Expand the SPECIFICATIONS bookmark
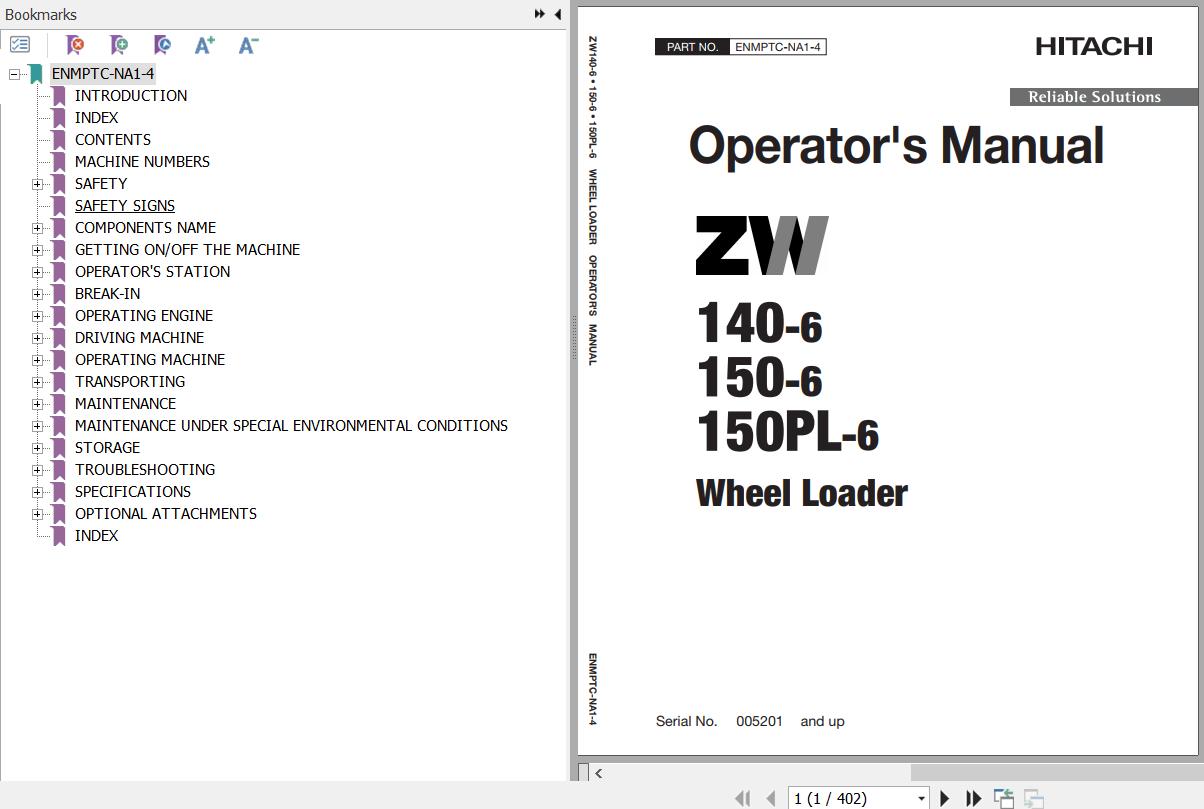The height and width of the screenshot is (809, 1204). tap(37, 492)
